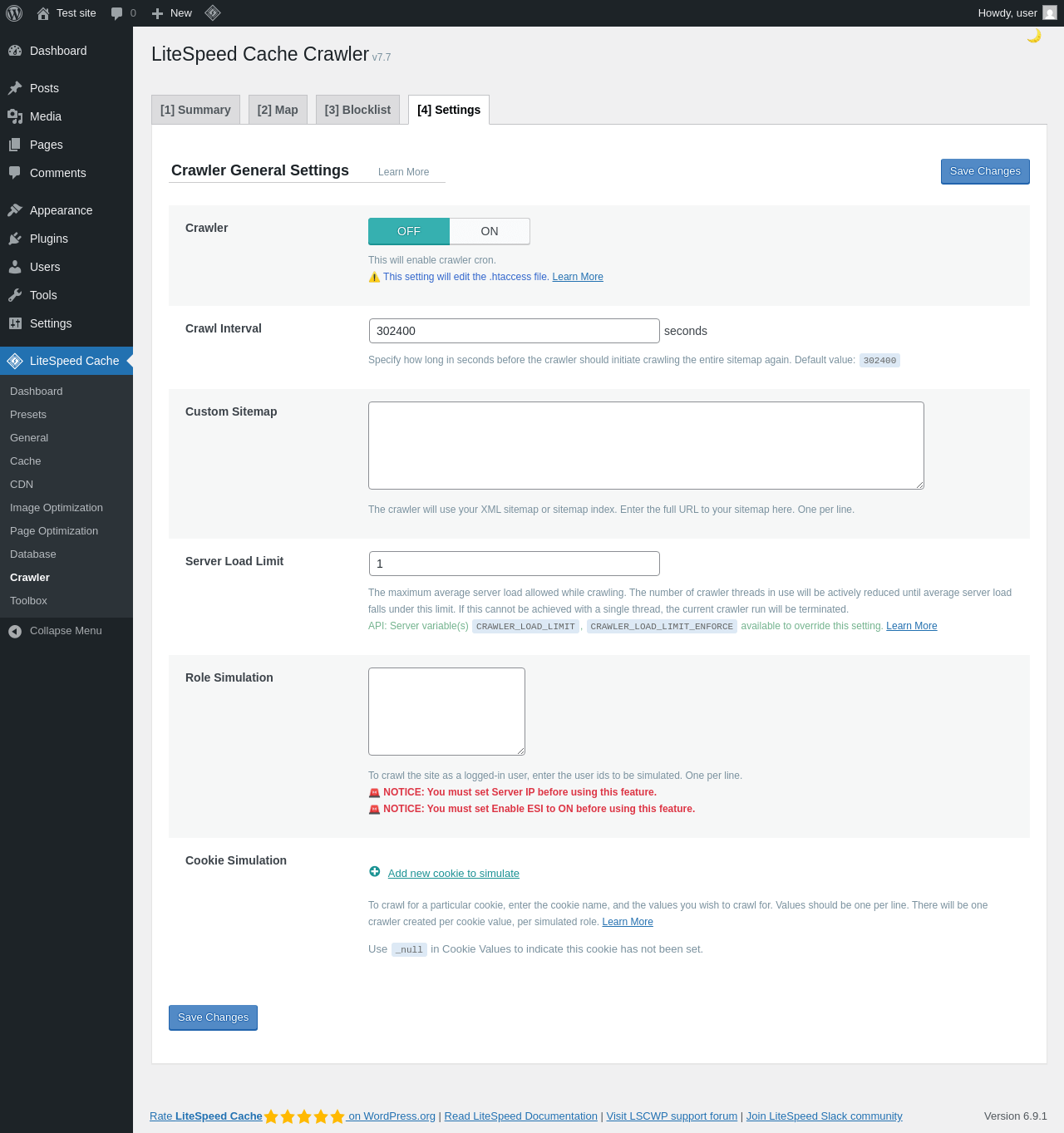Click the Pages icon in sidebar
Image resolution: width=1064 pixels, height=1133 pixels.
pos(15,145)
